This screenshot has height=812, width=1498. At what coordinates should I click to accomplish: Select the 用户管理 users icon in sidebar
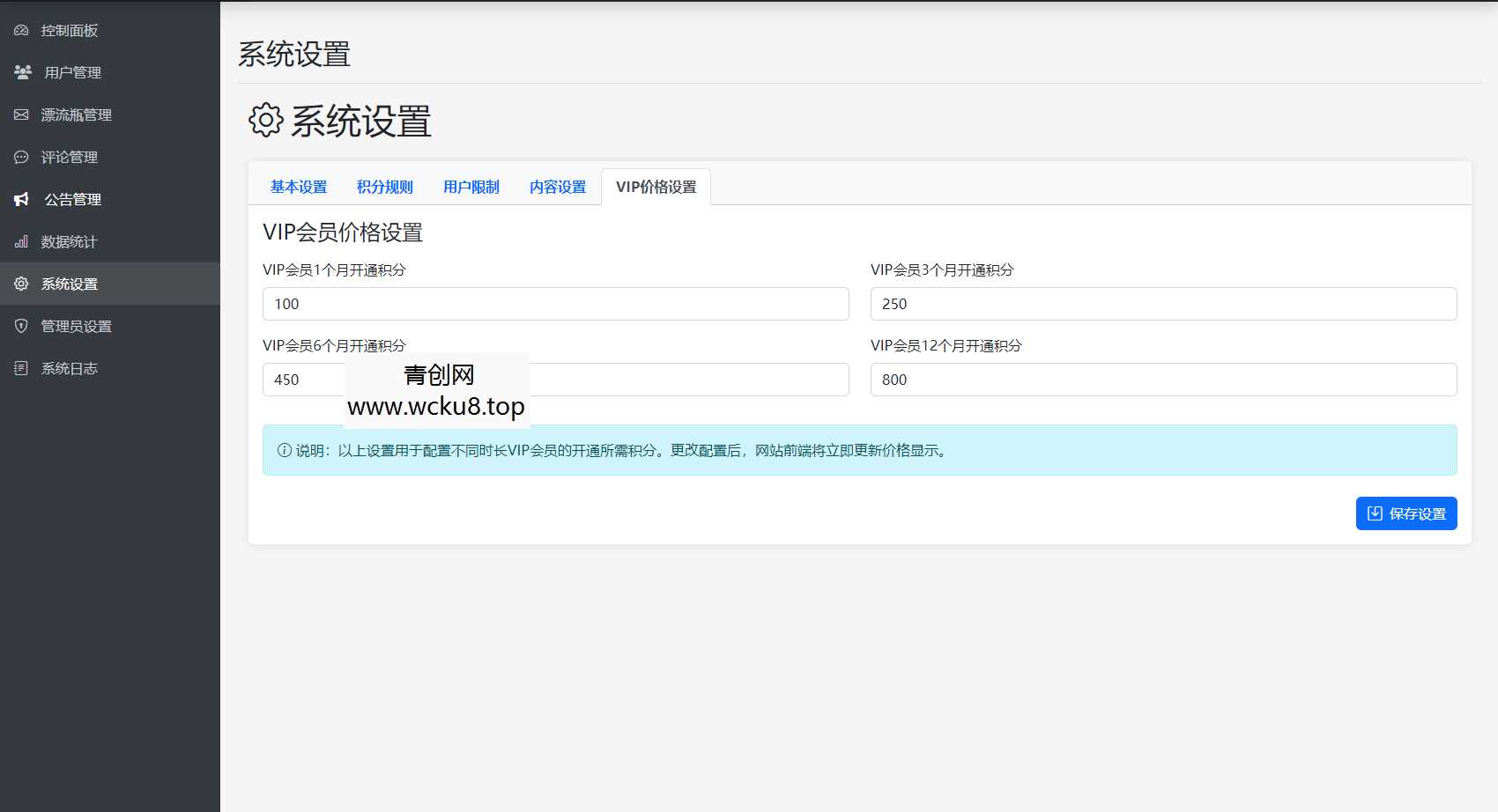pyautogui.click(x=21, y=71)
